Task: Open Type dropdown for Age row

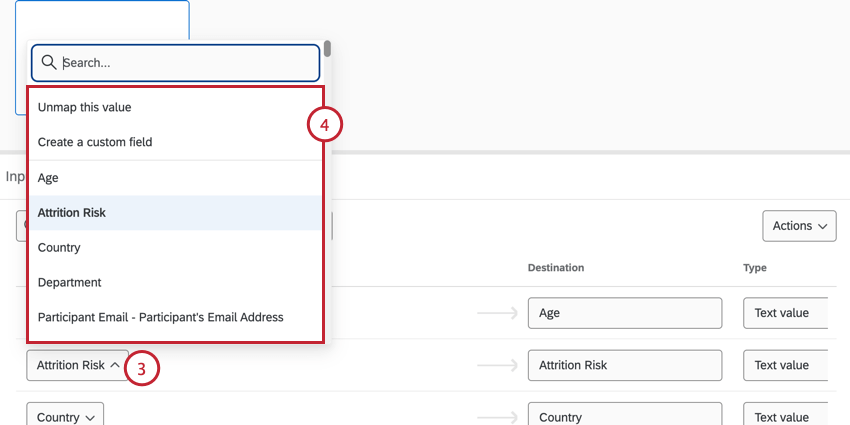Action: tap(785, 313)
